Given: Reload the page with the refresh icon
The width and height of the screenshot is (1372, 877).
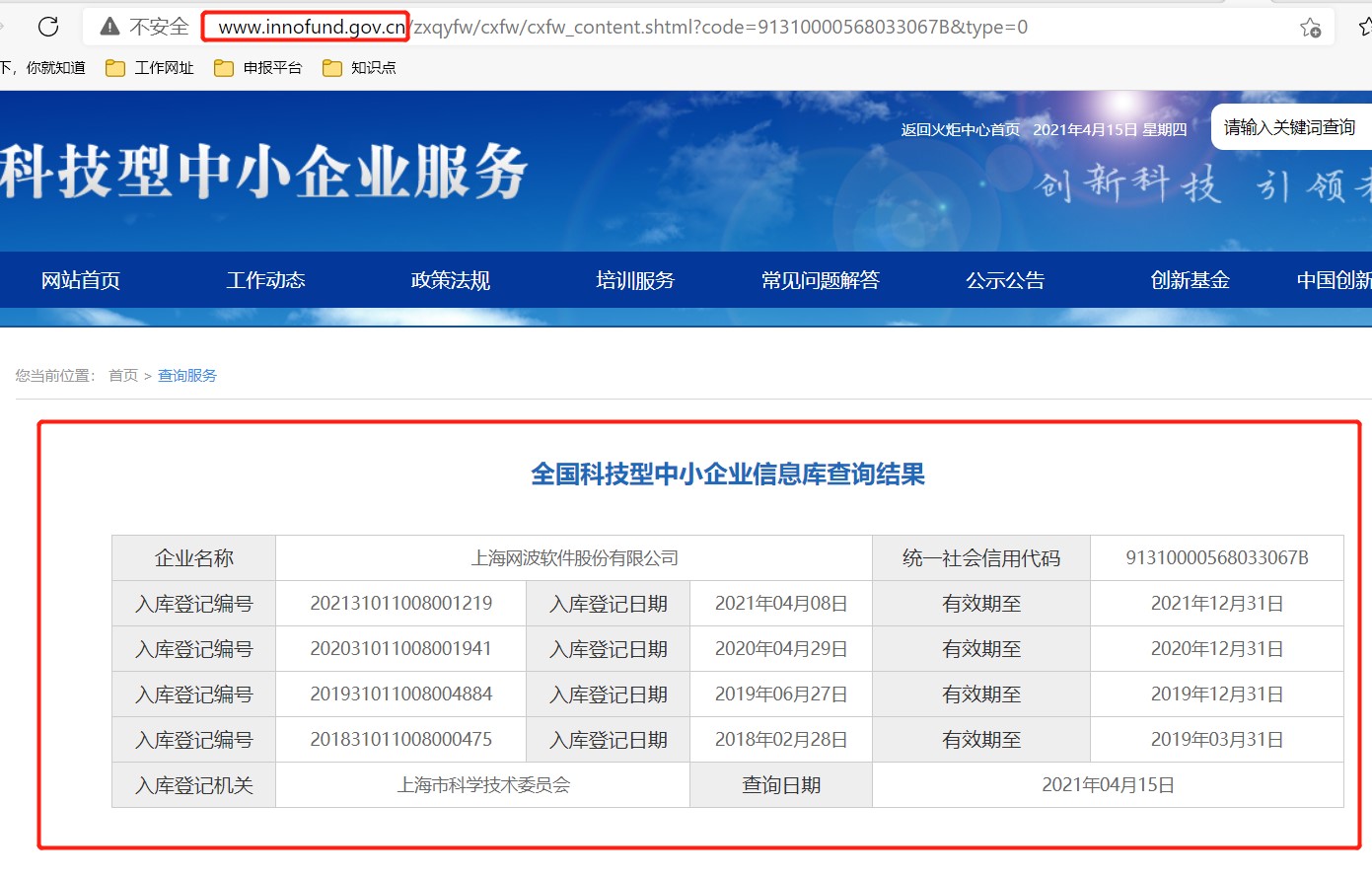Looking at the screenshot, I should (x=47, y=27).
